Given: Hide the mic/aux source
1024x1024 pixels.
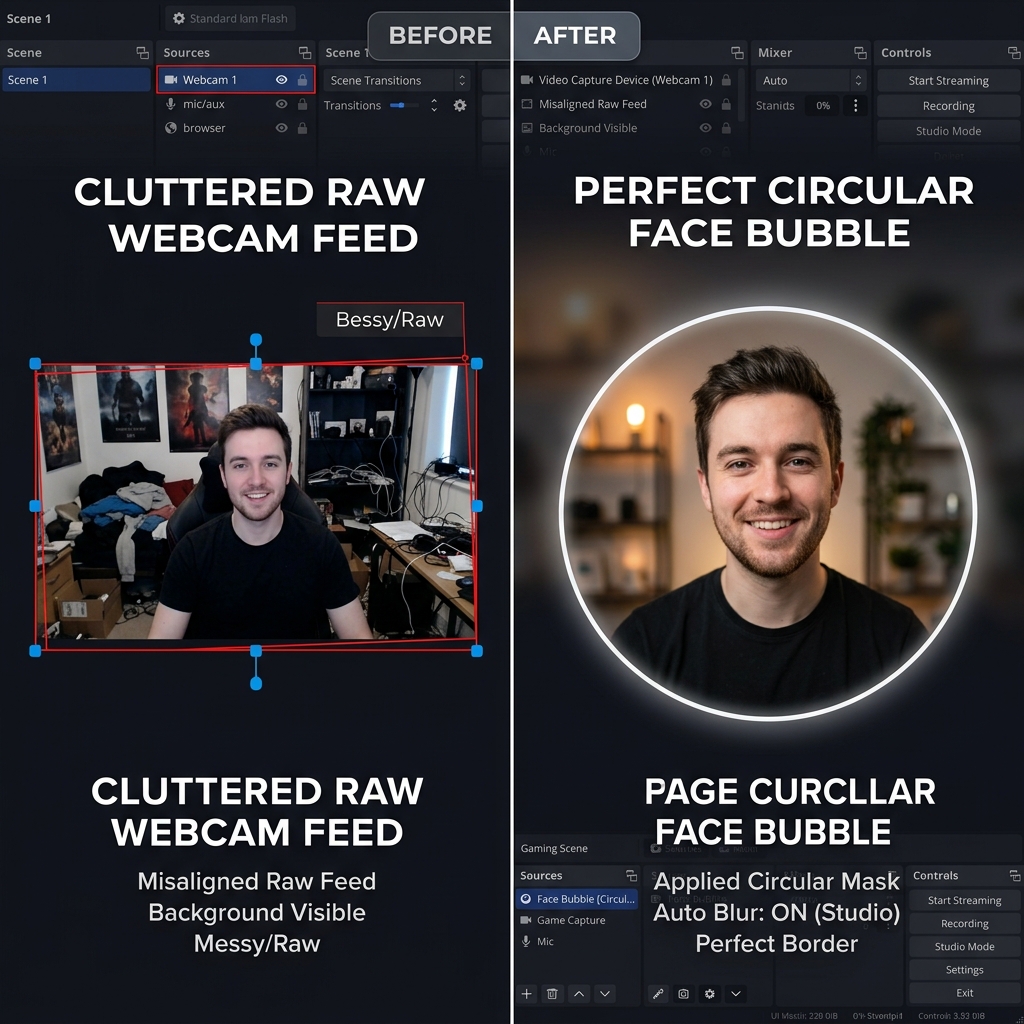Looking at the screenshot, I should pyautogui.click(x=281, y=104).
